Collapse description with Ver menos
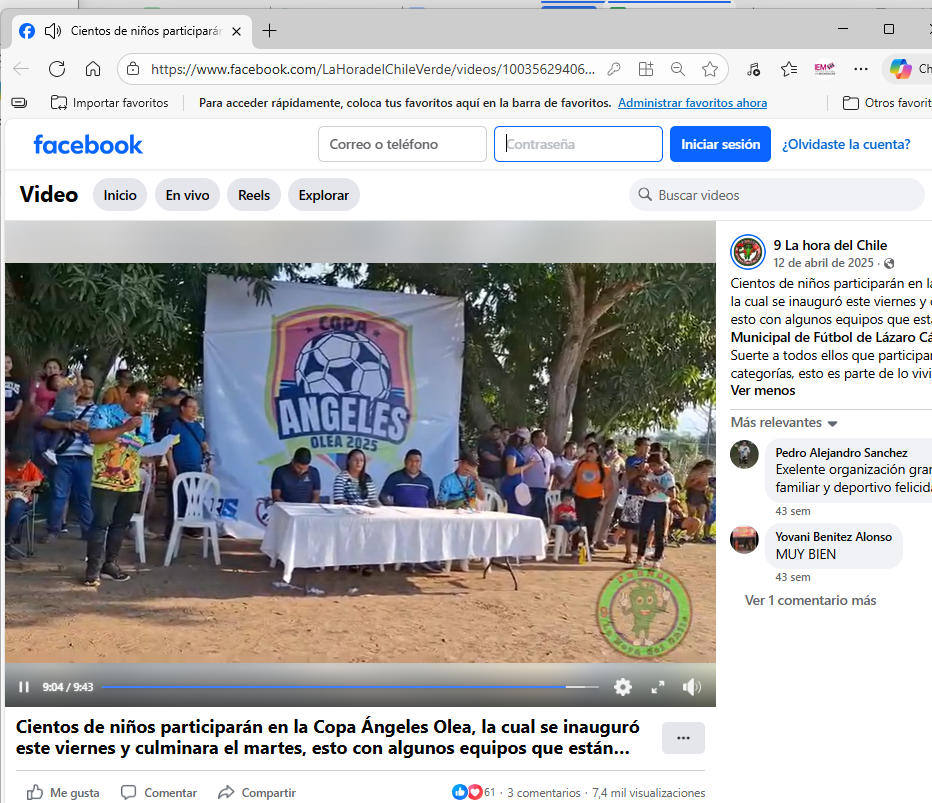 click(763, 391)
